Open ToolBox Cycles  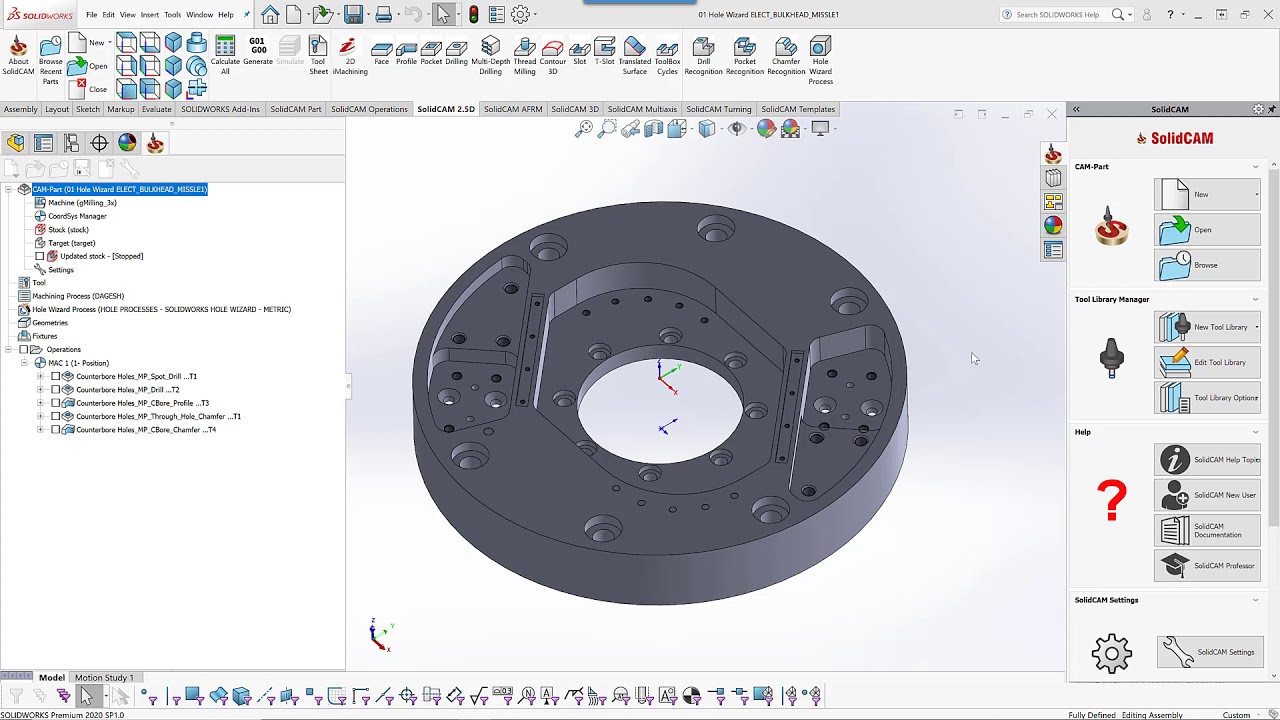(667, 56)
